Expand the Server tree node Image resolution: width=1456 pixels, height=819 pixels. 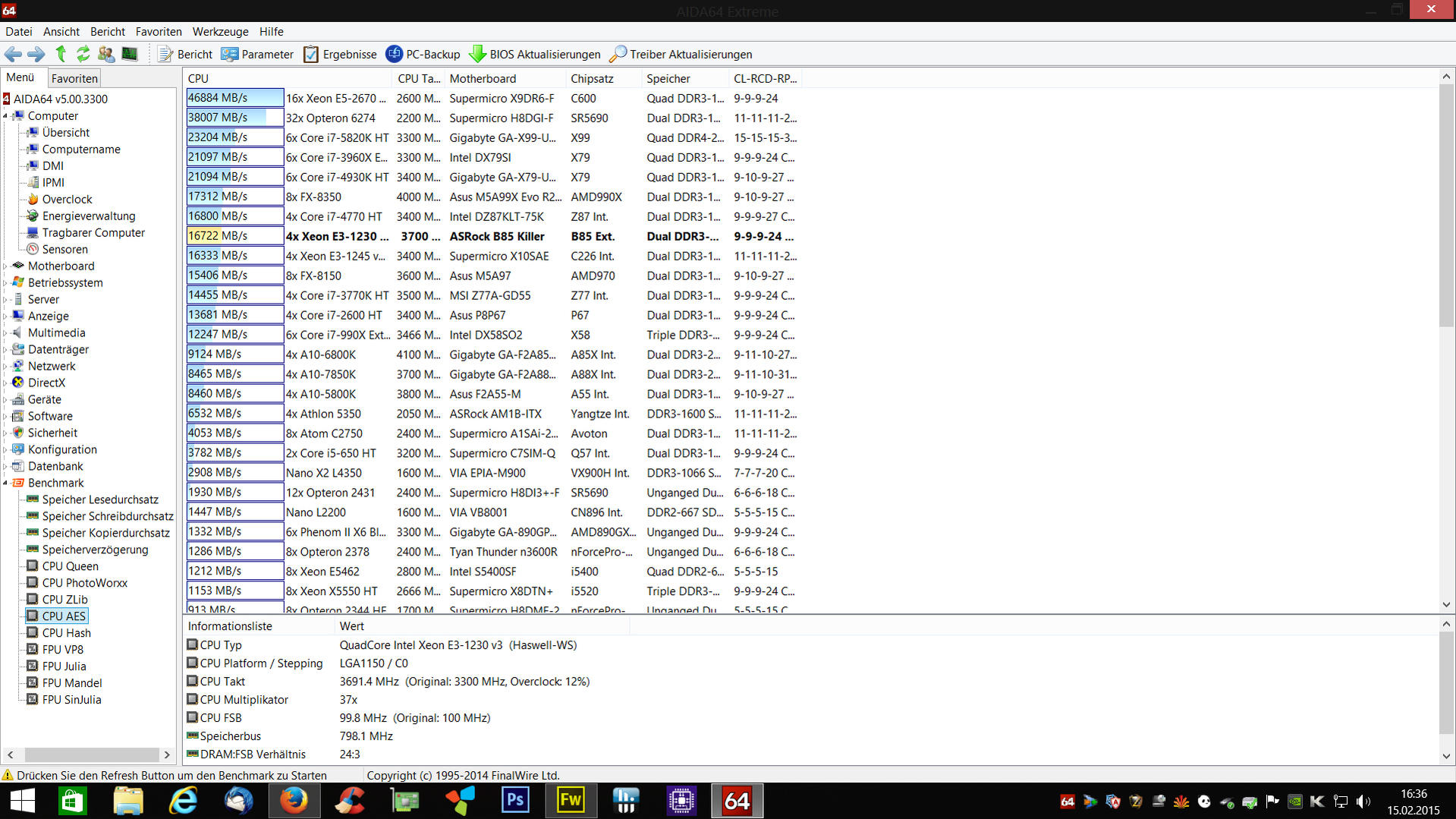tap(5, 299)
